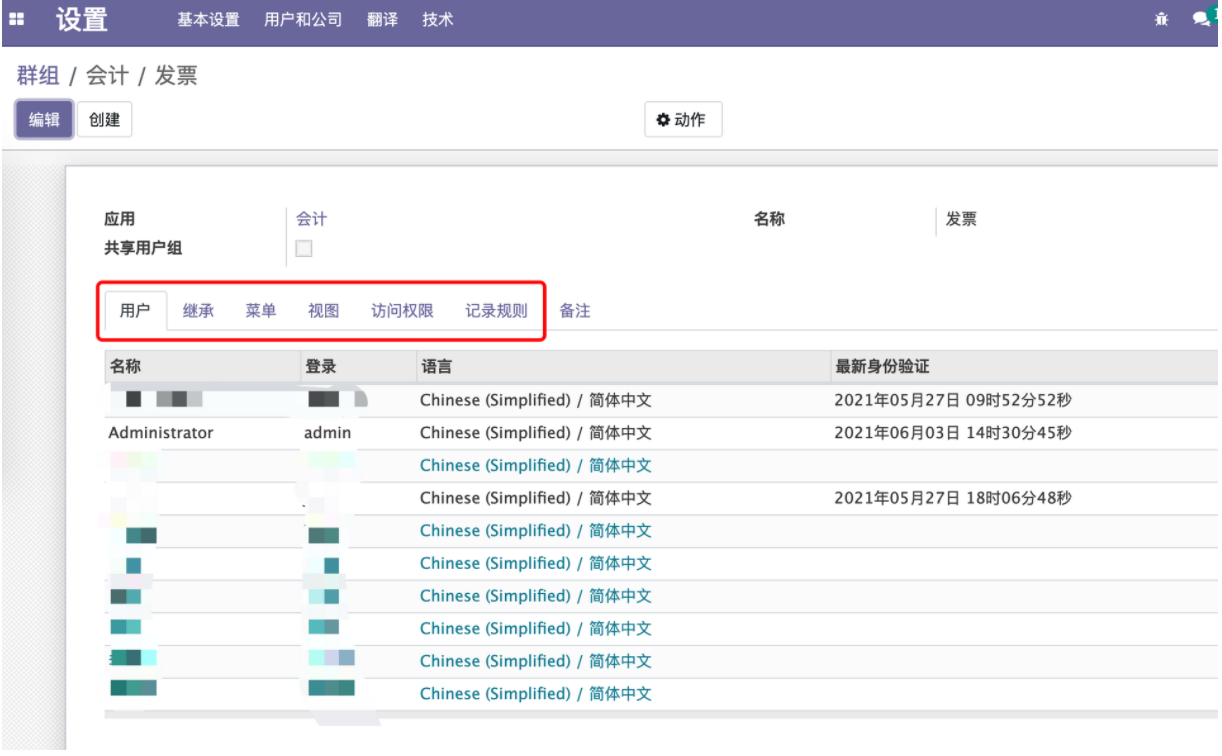This screenshot has width=1222, height=756.
Task: Switch to the 菜单 tab
Action: (261, 311)
